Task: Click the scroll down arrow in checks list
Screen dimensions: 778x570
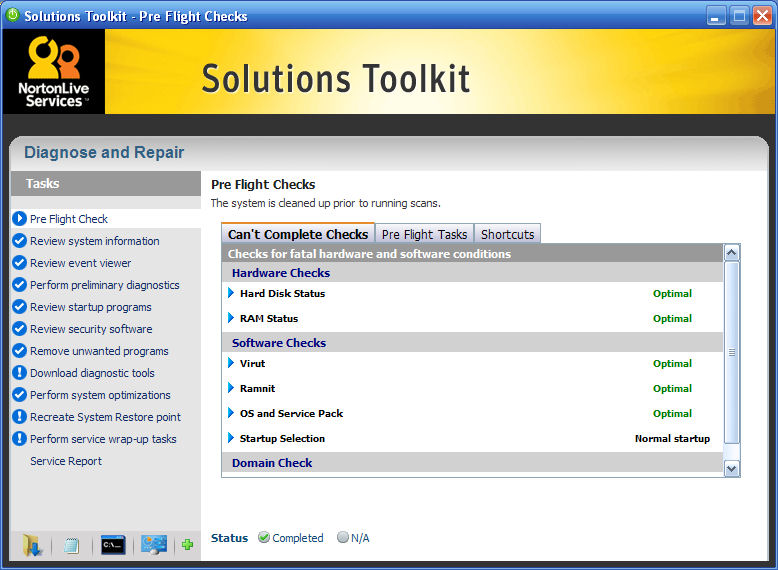Action: pos(731,468)
